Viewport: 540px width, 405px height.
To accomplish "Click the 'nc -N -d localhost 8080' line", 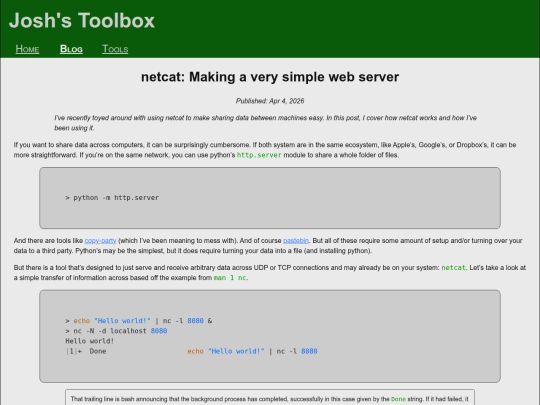I will coord(116,331).
